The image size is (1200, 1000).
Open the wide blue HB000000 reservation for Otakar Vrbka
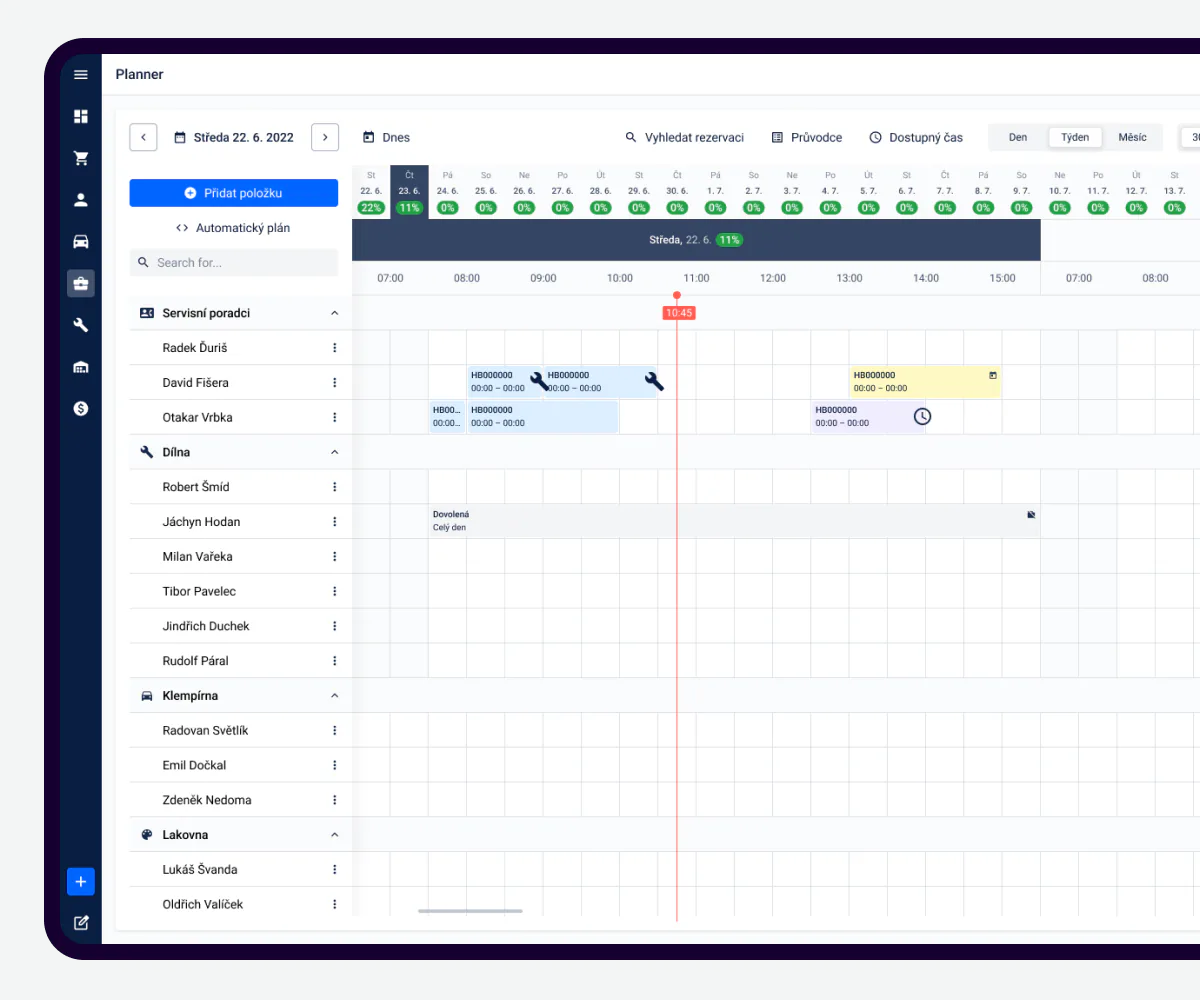[x=543, y=416]
